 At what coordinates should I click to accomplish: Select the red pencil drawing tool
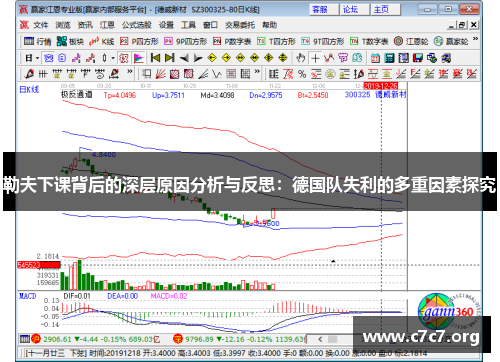tap(29, 74)
